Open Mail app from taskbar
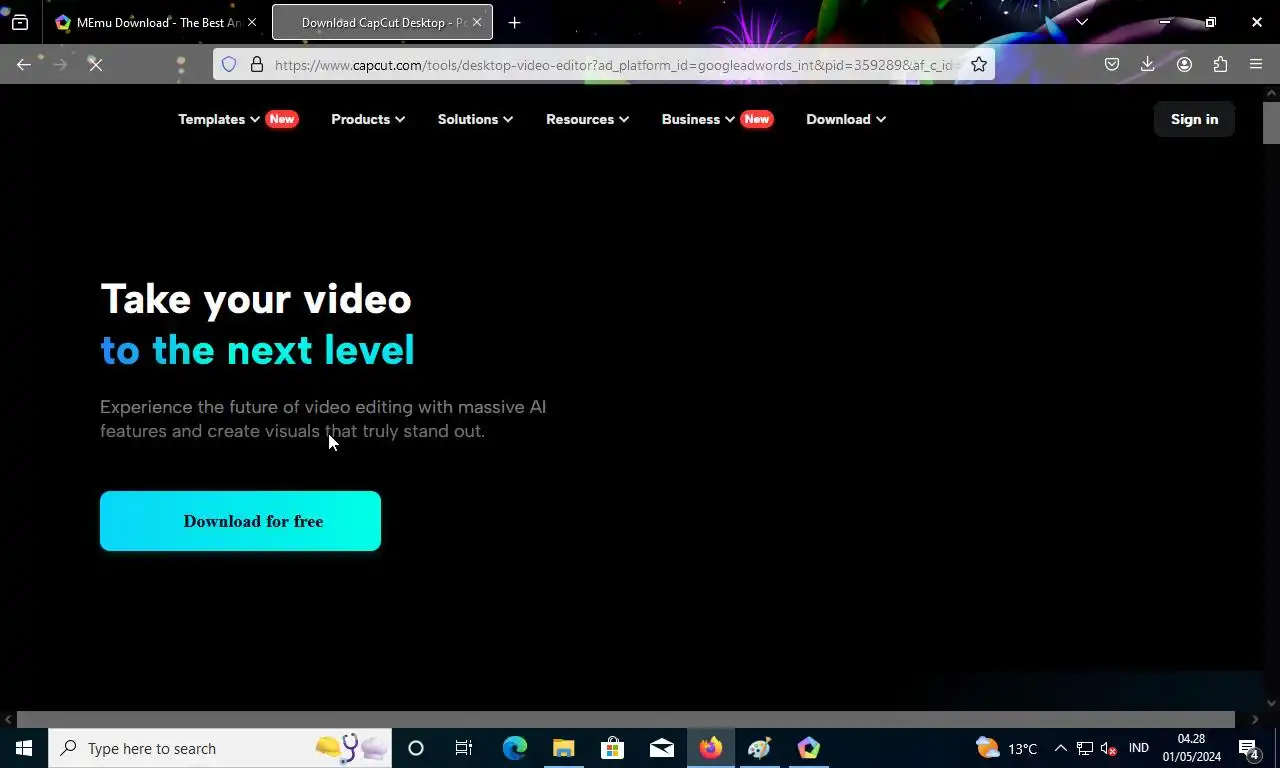Viewport: 1280px width, 768px height. tap(661, 748)
